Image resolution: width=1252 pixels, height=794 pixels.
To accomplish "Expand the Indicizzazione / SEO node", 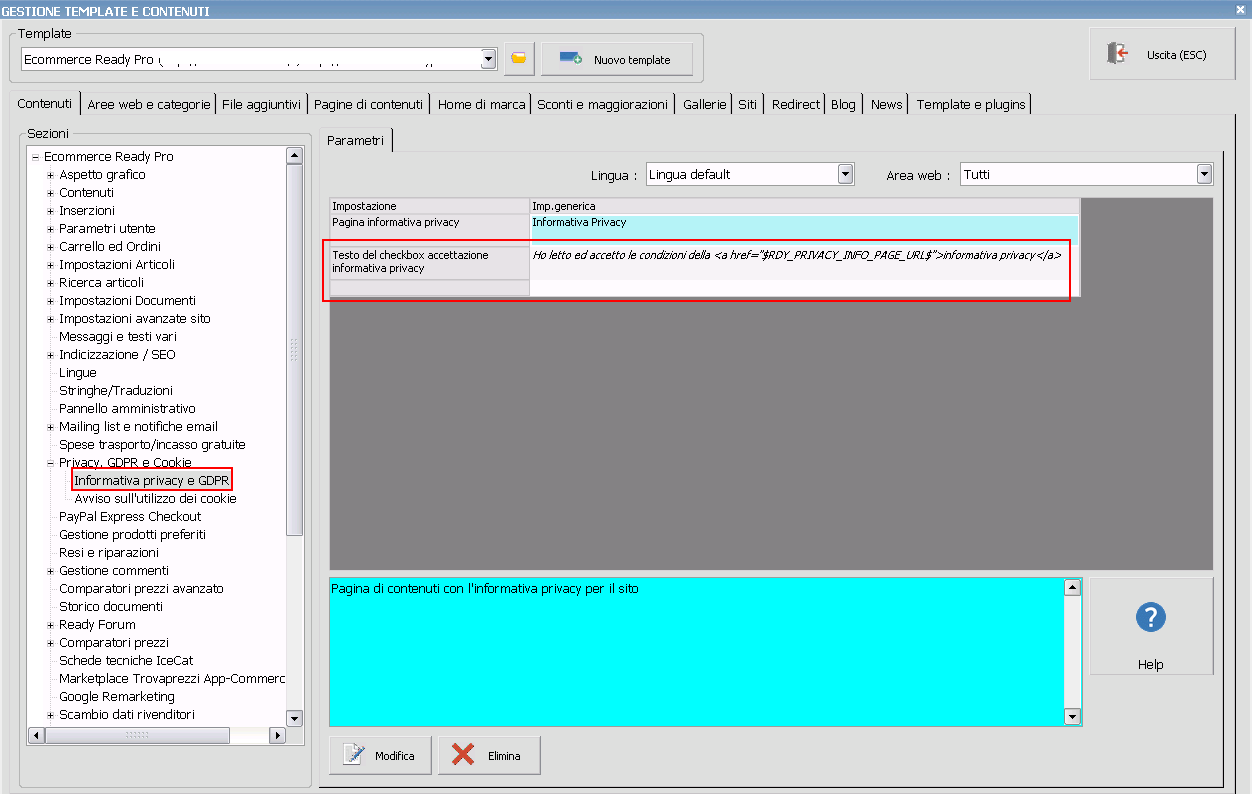I will (50, 355).
